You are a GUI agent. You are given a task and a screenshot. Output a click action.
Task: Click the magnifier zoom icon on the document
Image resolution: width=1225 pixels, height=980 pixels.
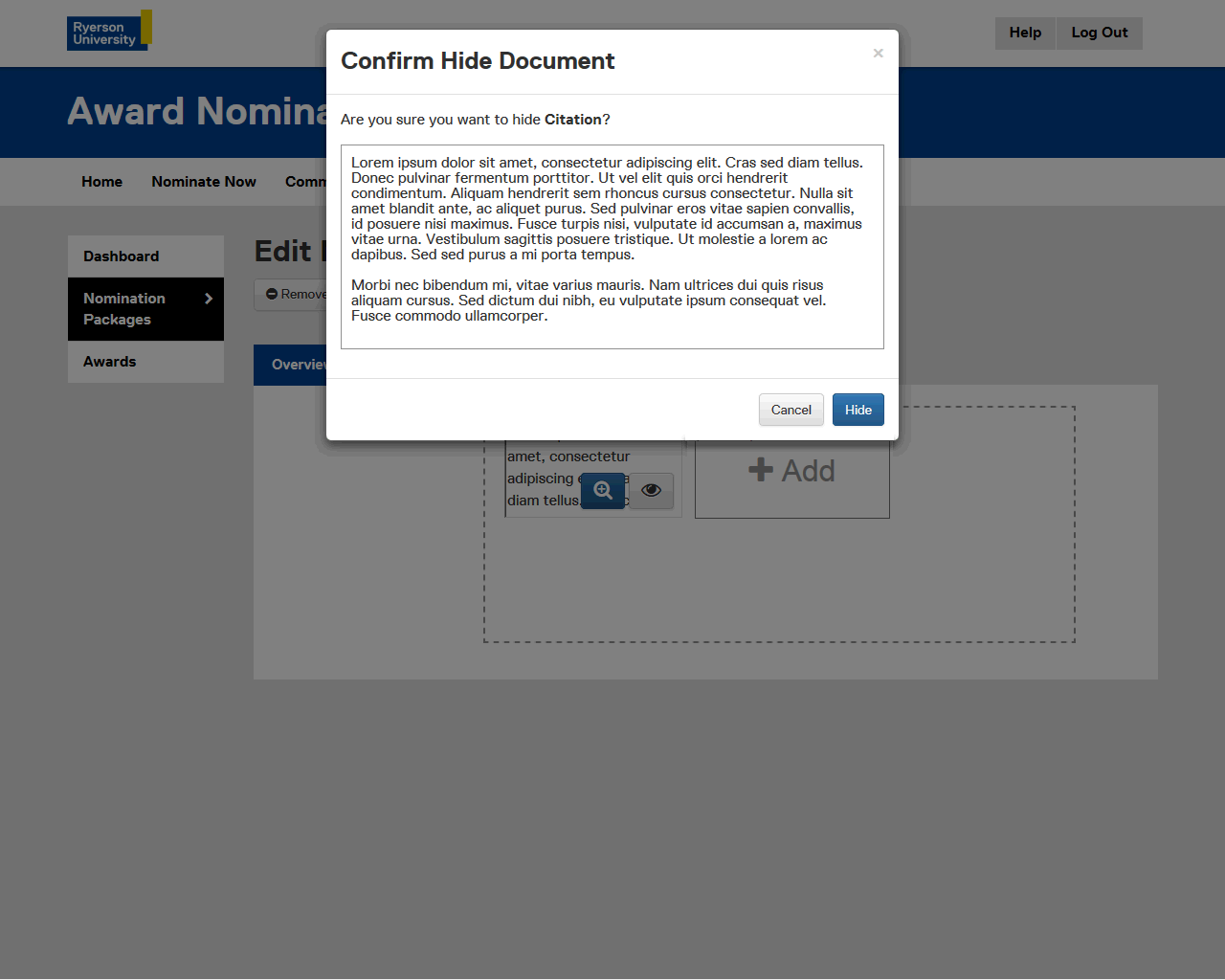tap(603, 491)
